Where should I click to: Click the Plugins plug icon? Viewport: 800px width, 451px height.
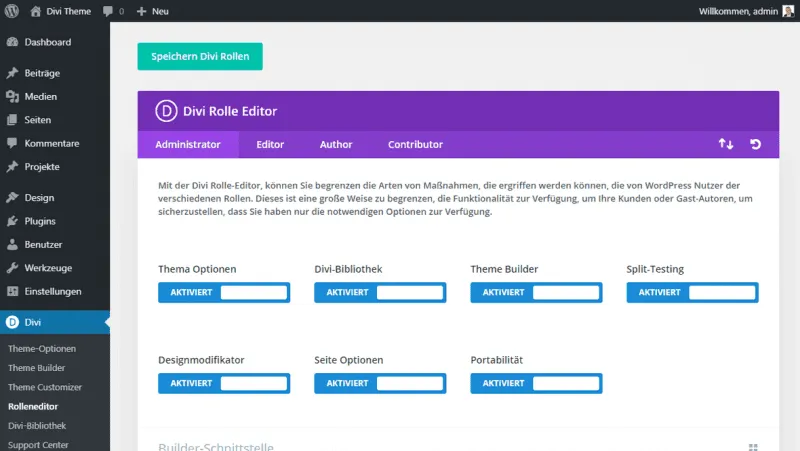tap(12, 221)
